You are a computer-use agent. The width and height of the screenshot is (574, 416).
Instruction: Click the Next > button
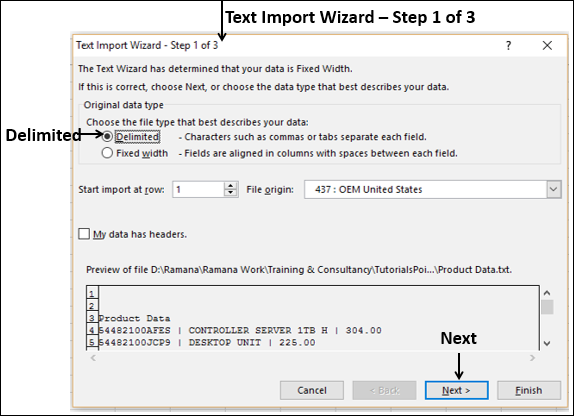point(456,390)
